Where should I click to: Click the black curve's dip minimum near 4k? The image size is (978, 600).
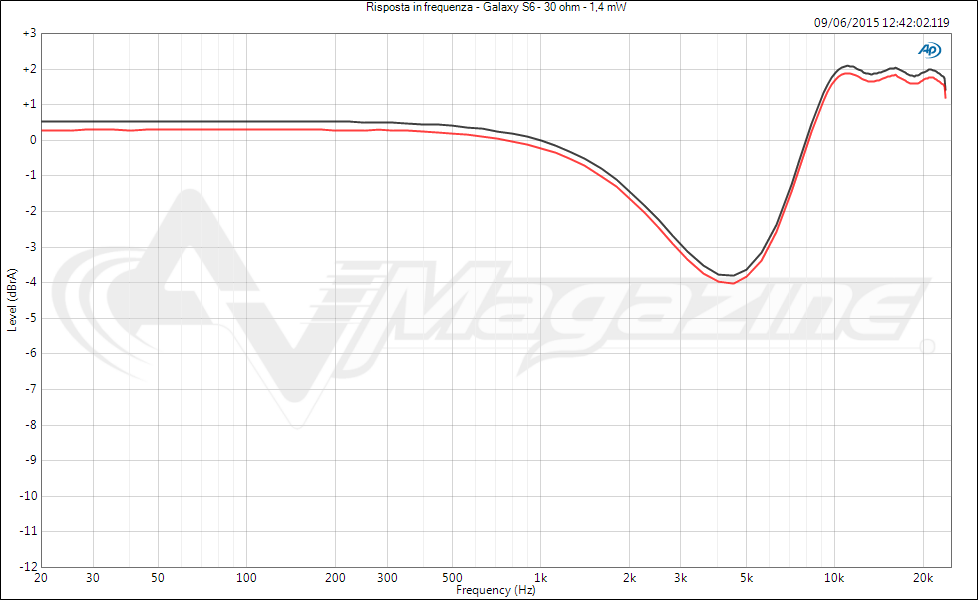731,275
